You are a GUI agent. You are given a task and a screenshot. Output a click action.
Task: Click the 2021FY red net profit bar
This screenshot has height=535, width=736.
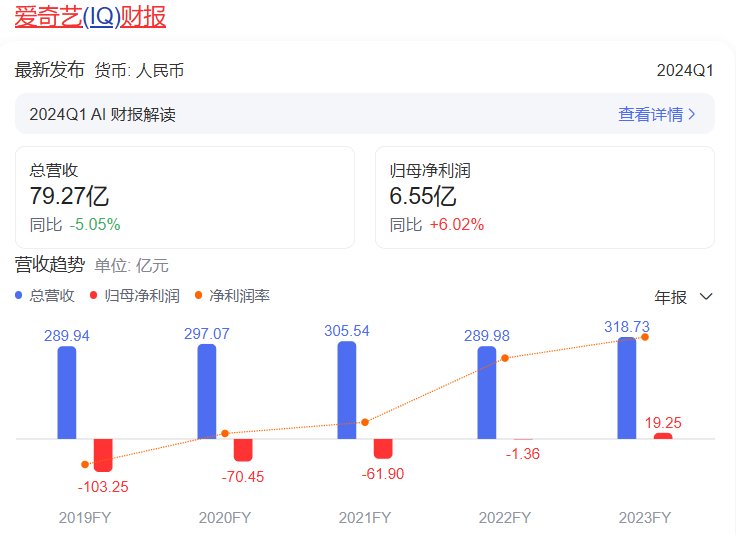coord(383,449)
